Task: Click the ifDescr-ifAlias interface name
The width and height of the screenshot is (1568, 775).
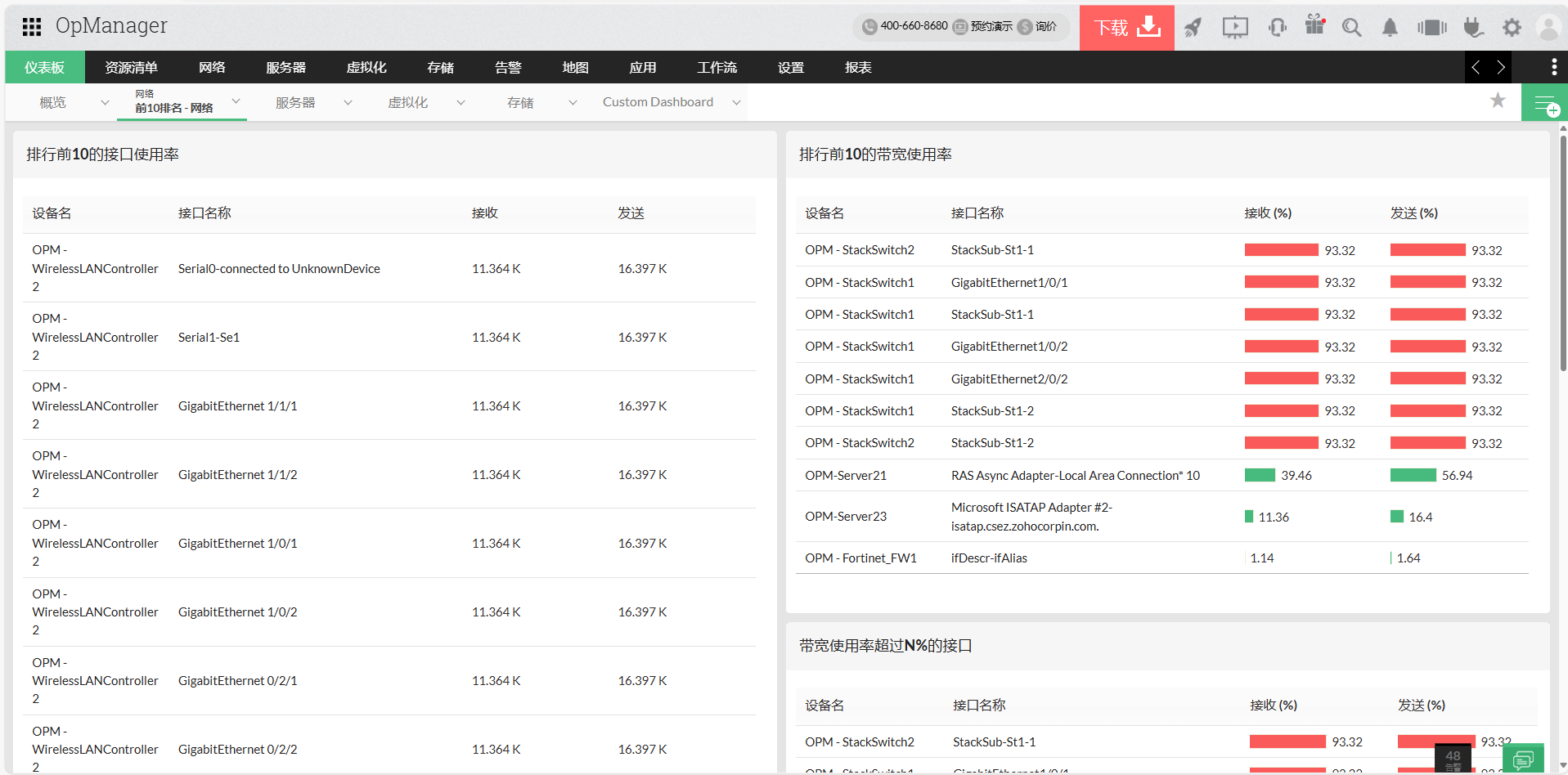Action: 989,558
